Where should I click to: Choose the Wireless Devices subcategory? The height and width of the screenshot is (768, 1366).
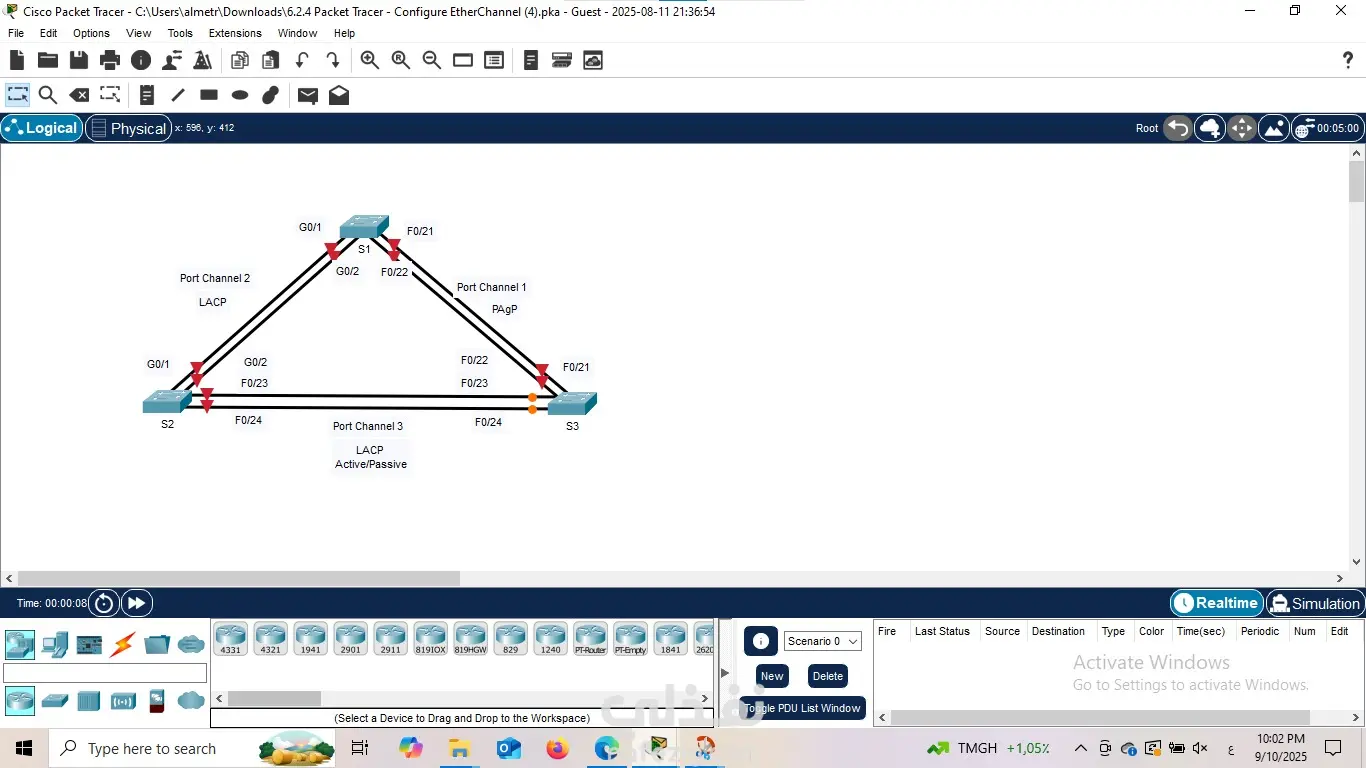(123, 701)
